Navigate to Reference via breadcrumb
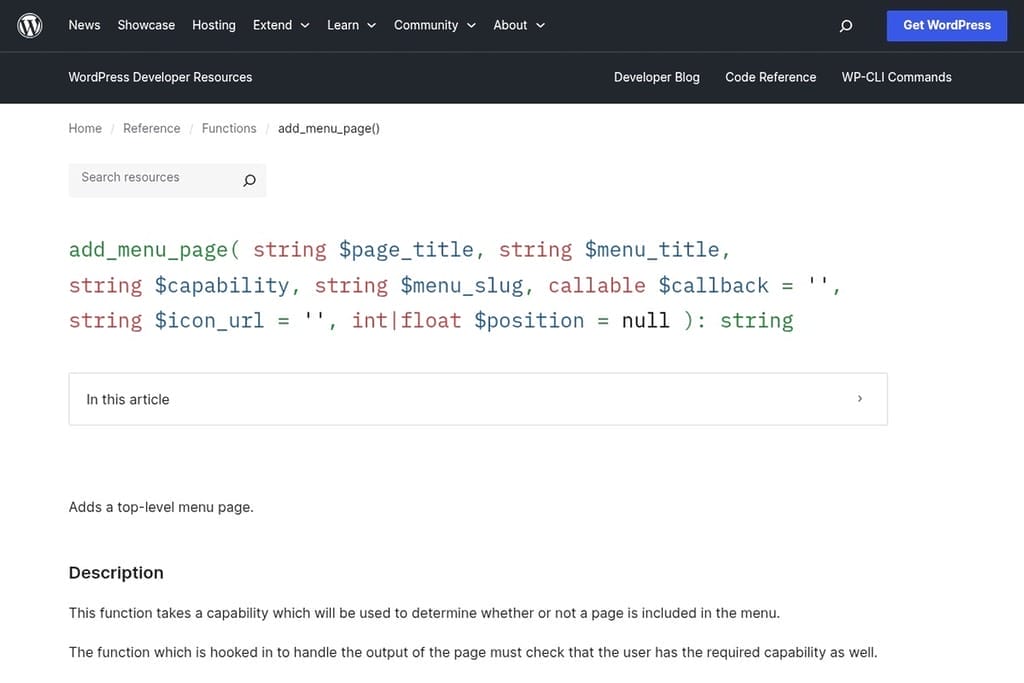Viewport: 1024px width, 683px height. 151,128
